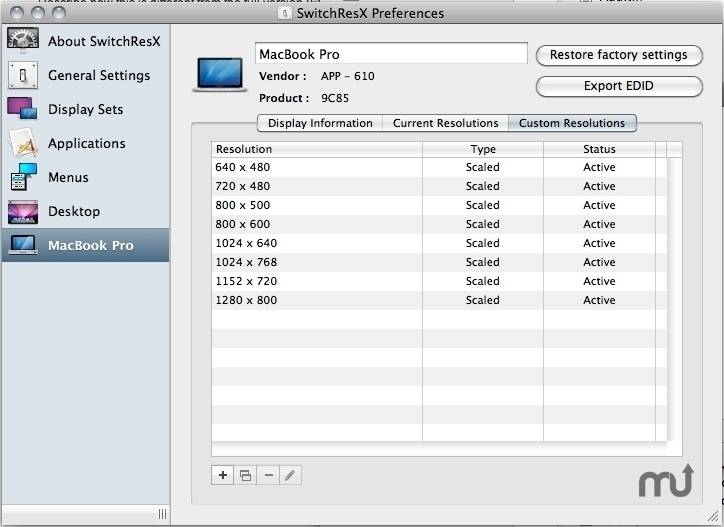
Task: Add a new custom resolution with plus
Action: coord(223,475)
